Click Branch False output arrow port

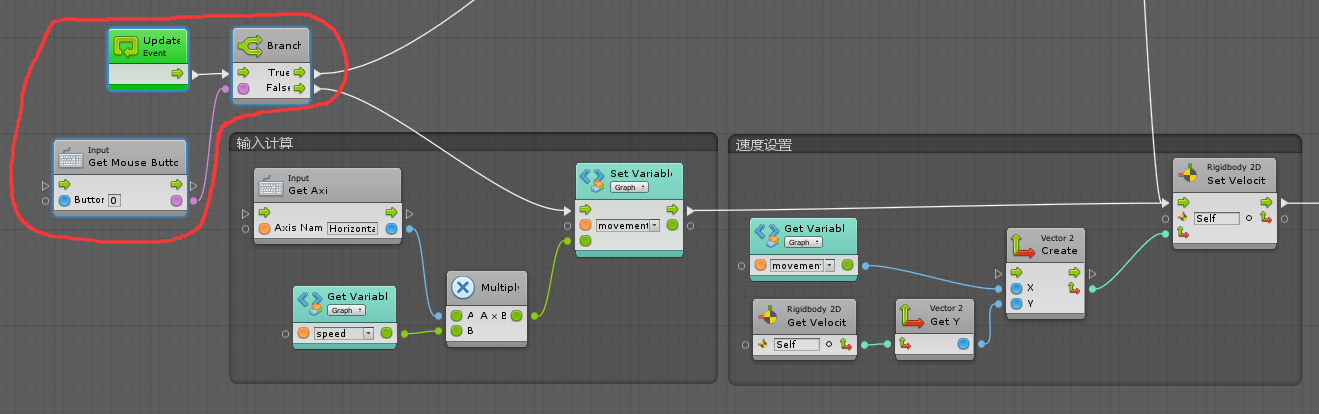coord(299,88)
